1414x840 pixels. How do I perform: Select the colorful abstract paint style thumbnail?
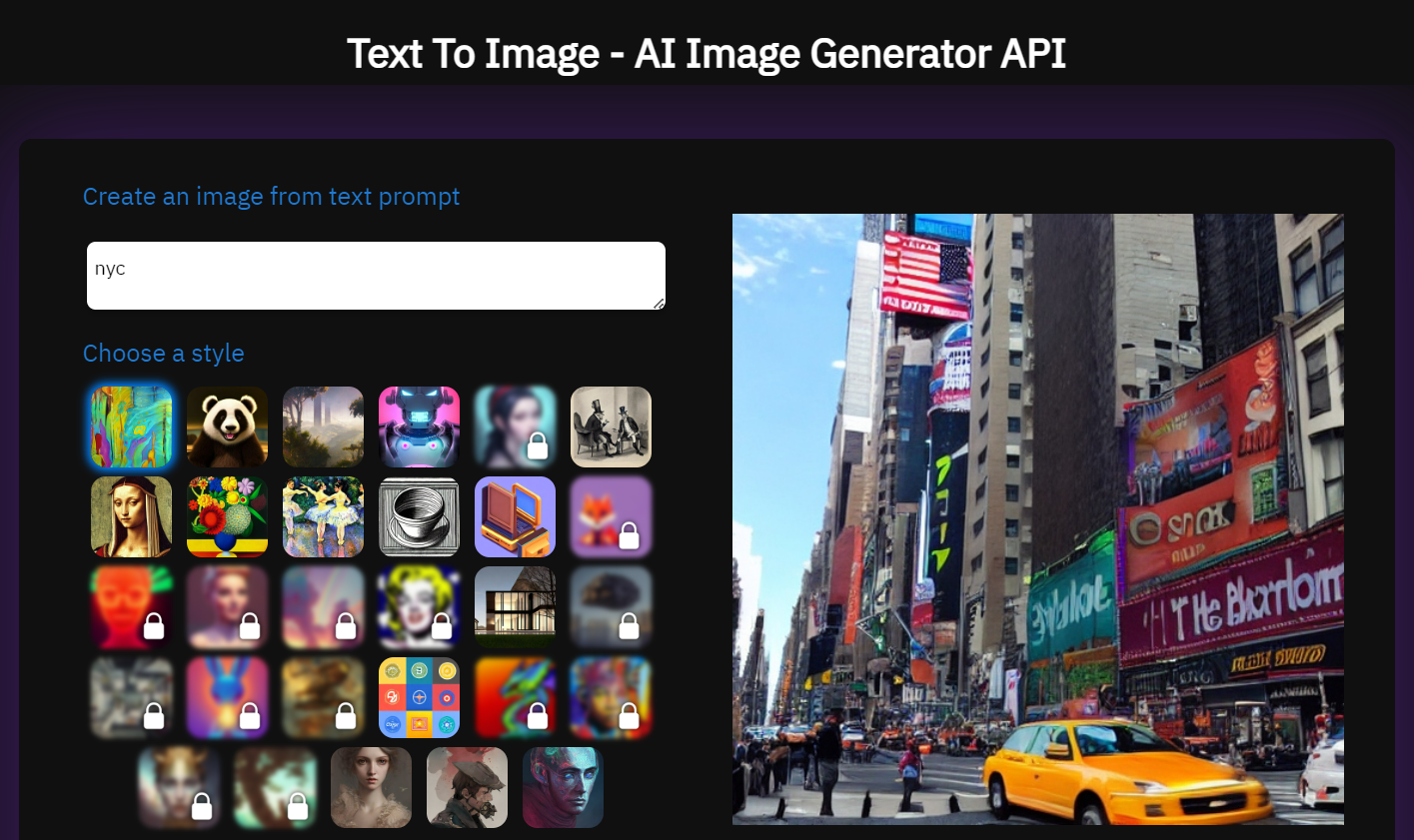coord(131,427)
